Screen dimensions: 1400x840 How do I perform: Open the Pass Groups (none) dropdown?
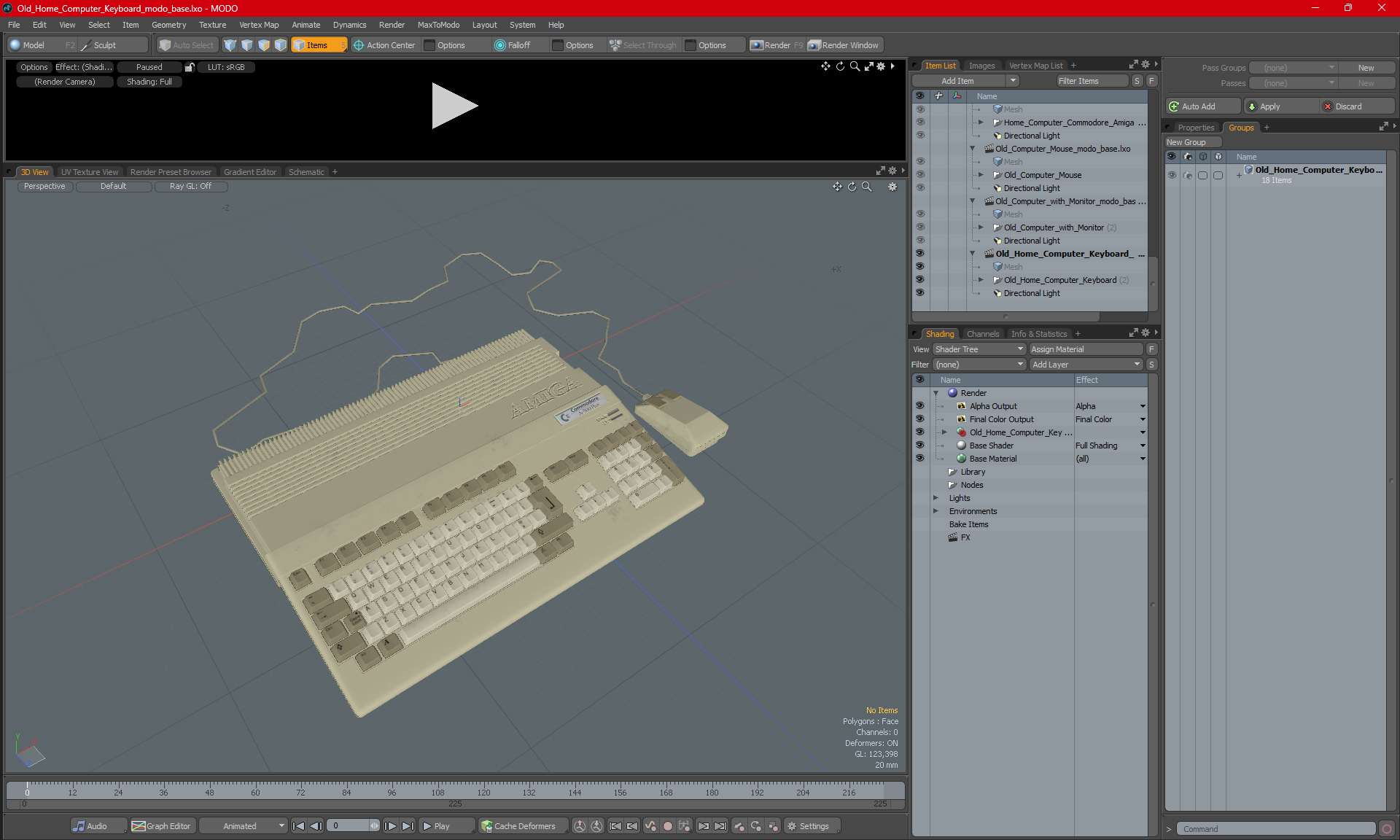pos(1294,68)
